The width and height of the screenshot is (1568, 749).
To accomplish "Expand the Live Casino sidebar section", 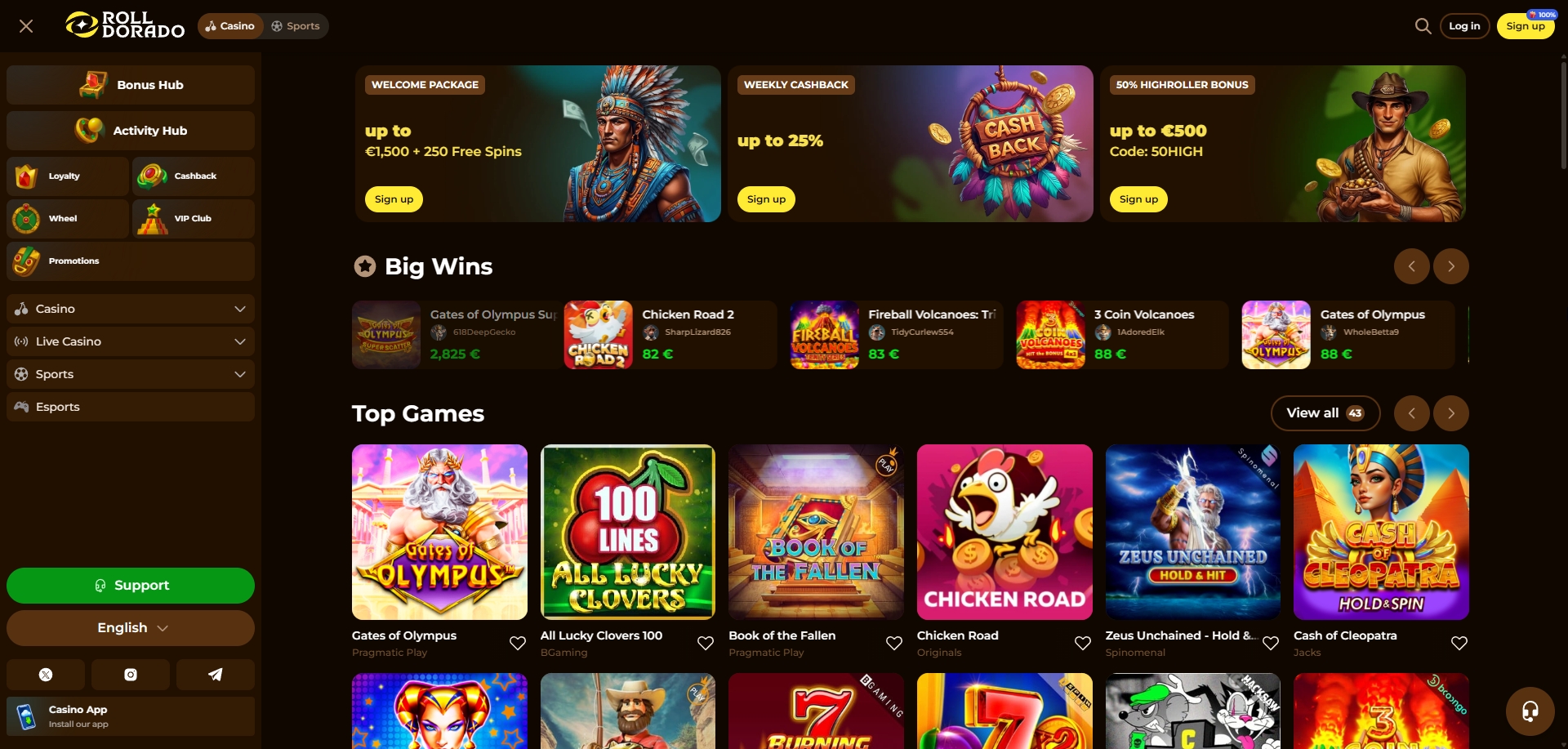I will pyautogui.click(x=131, y=341).
